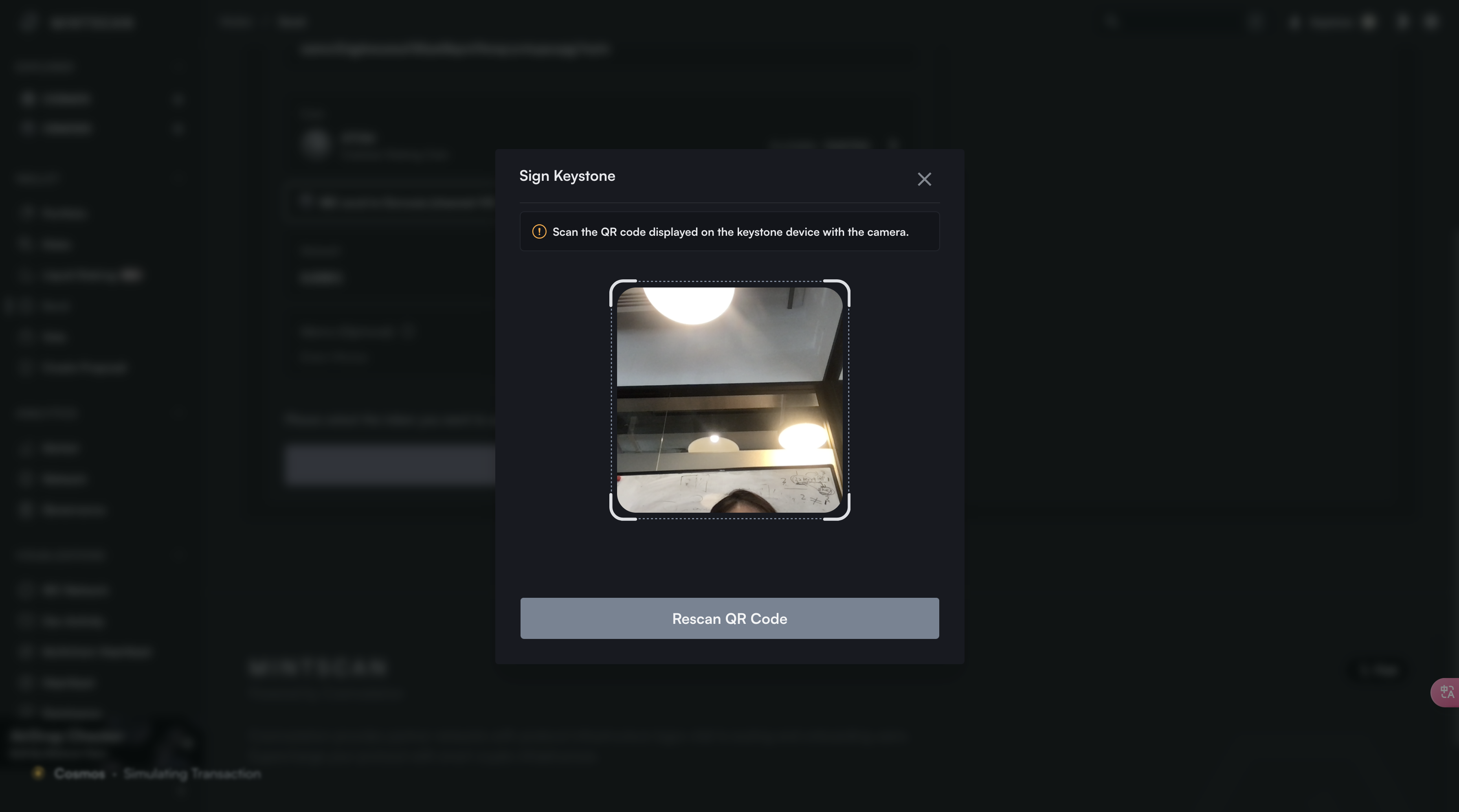The width and height of the screenshot is (1459, 812).
Task: Click the orange warning exclamation icon
Action: [x=538, y=232]
